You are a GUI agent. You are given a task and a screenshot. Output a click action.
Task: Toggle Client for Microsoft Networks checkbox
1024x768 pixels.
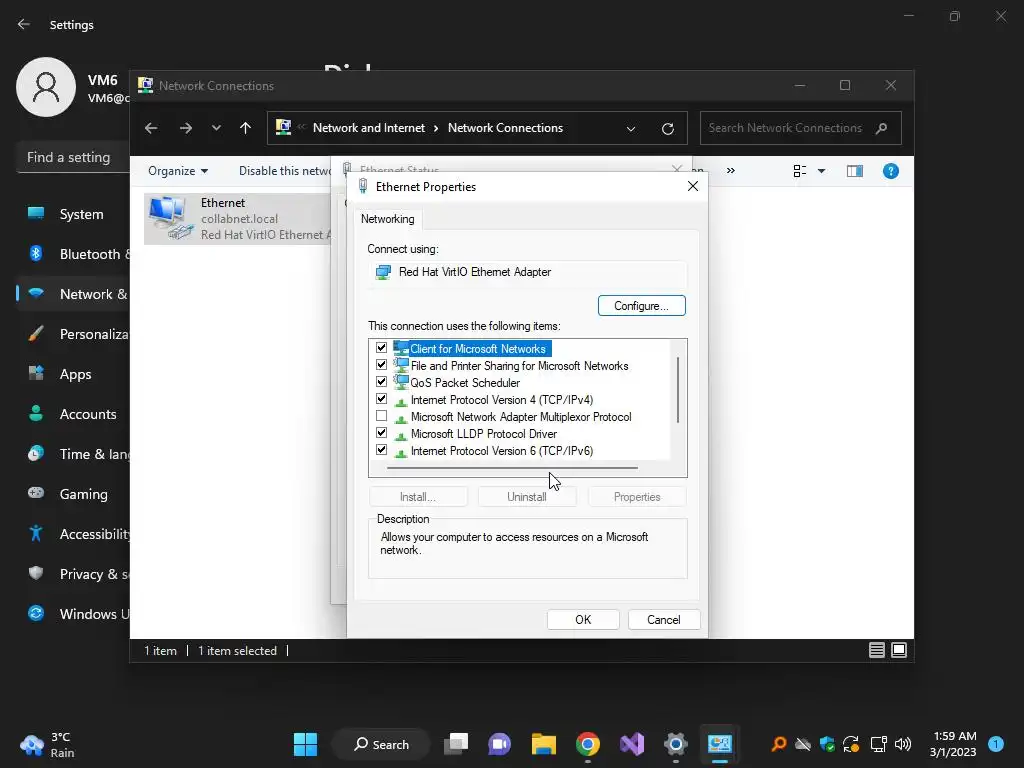point(381,348)
